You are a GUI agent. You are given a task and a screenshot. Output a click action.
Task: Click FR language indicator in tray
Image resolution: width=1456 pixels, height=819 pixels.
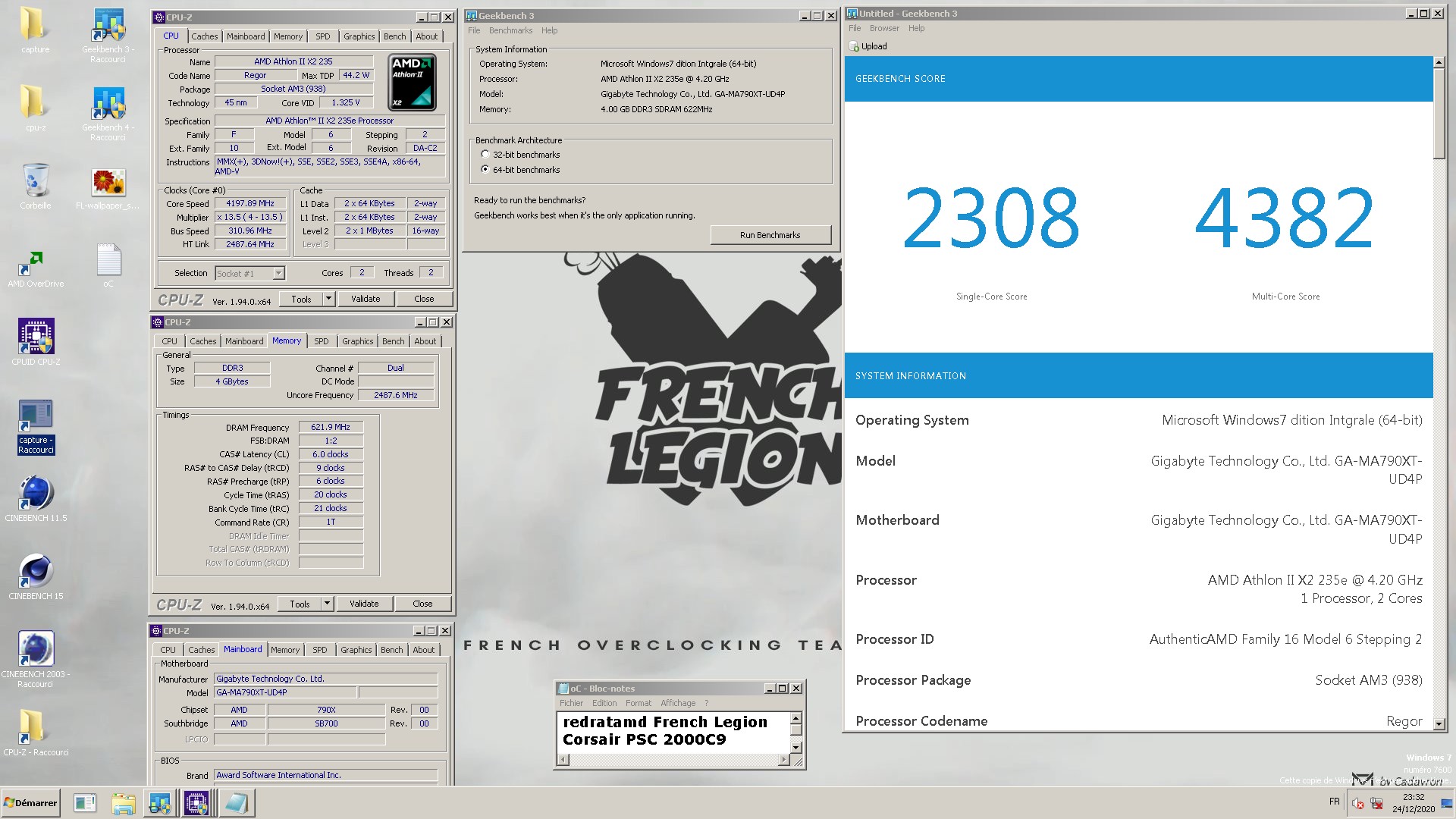1334,802
